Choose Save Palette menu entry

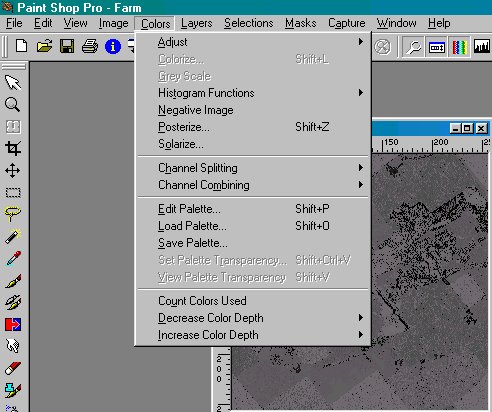coord(253,243)
